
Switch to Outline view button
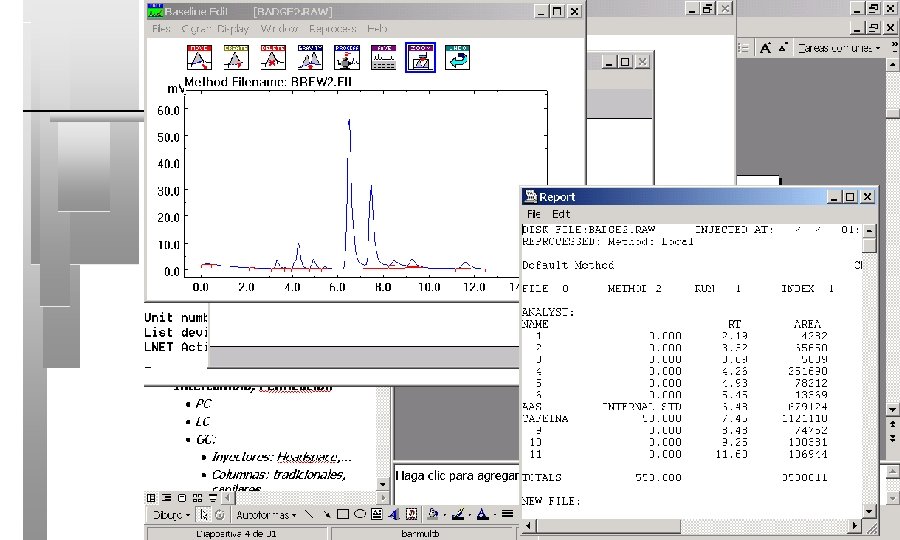click(x=166, y=498)
